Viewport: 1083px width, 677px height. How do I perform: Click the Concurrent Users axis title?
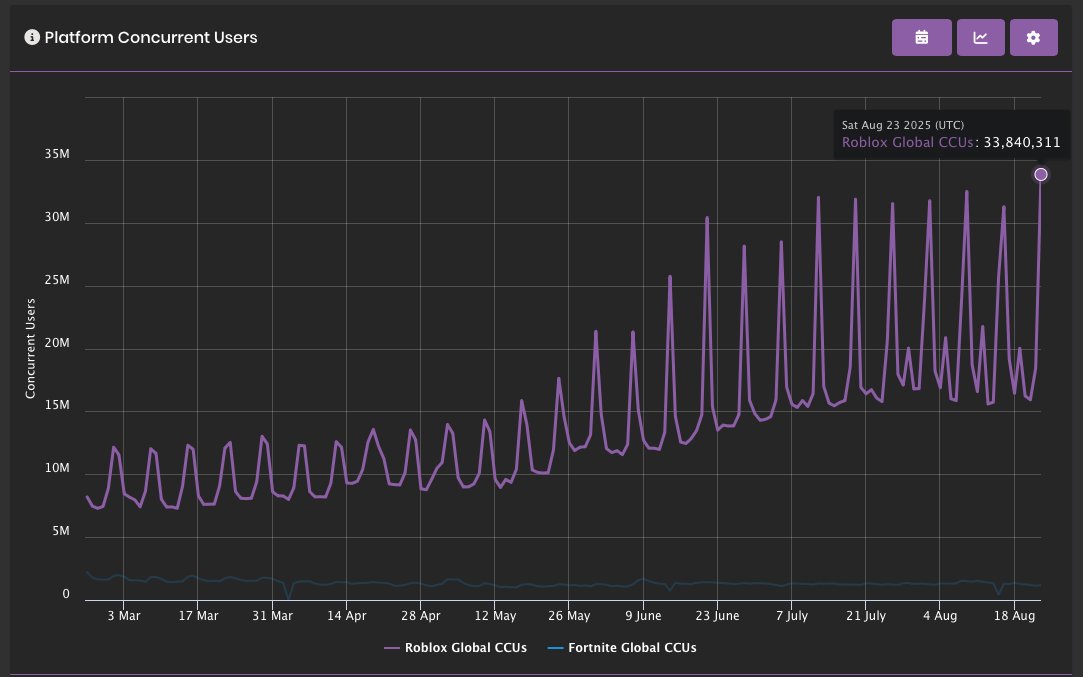pyautogui.click(x=30, y=348)
